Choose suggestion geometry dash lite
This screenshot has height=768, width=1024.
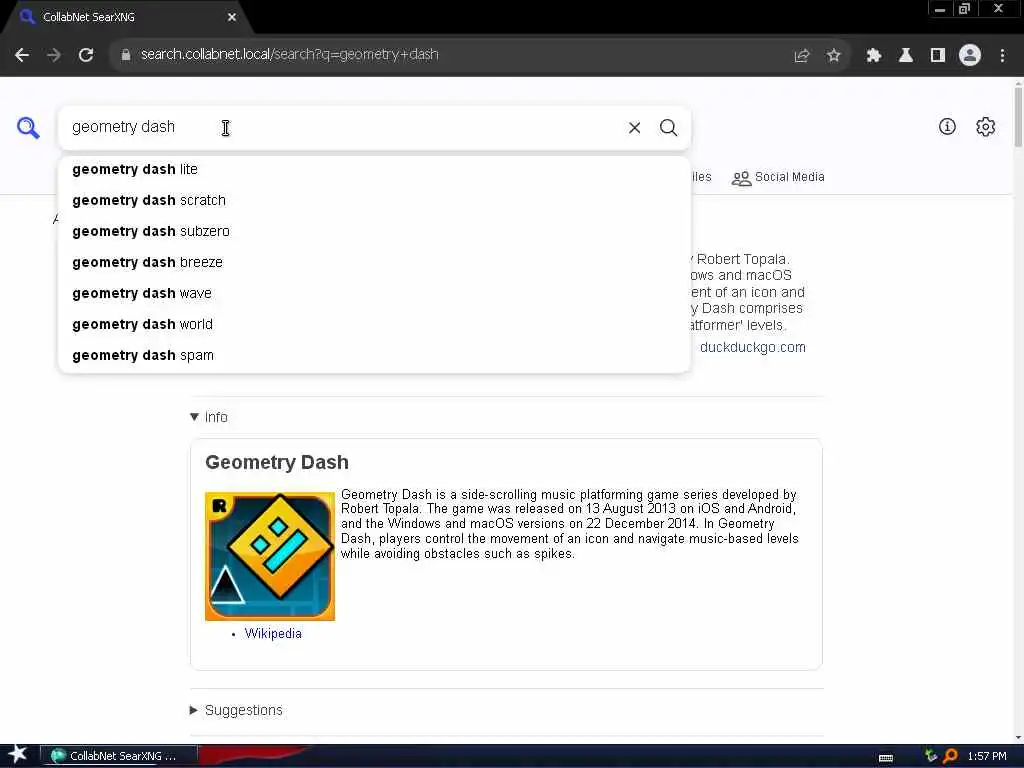(374, 169)
